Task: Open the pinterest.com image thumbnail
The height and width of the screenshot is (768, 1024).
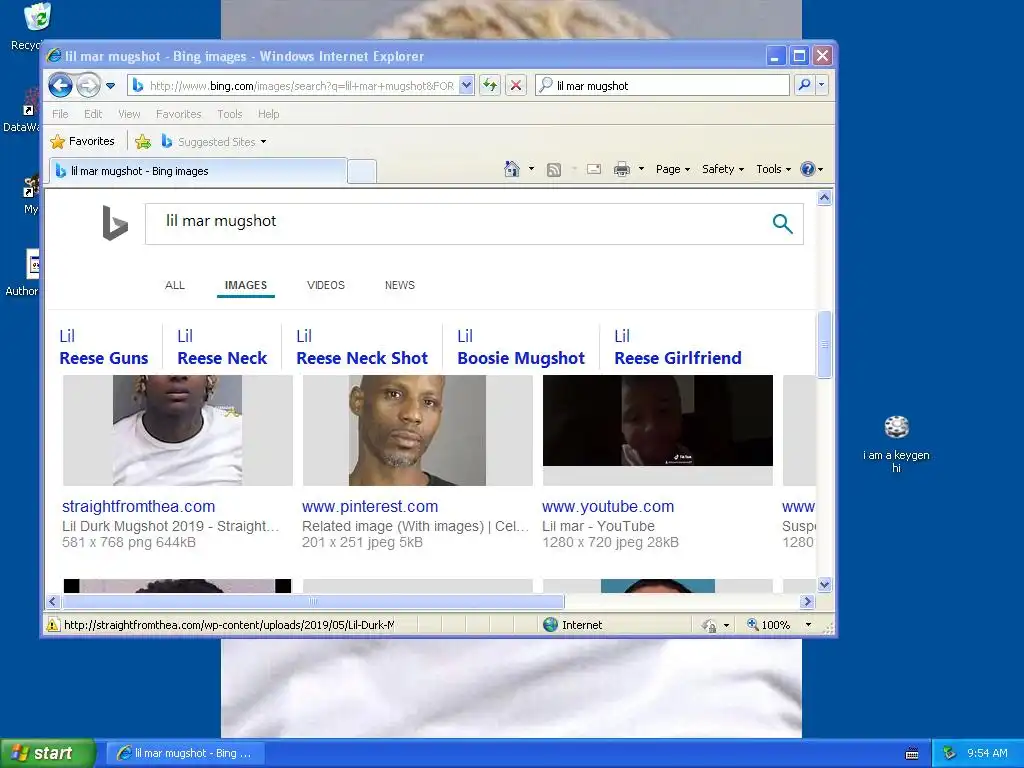Action: coord(417,430)
